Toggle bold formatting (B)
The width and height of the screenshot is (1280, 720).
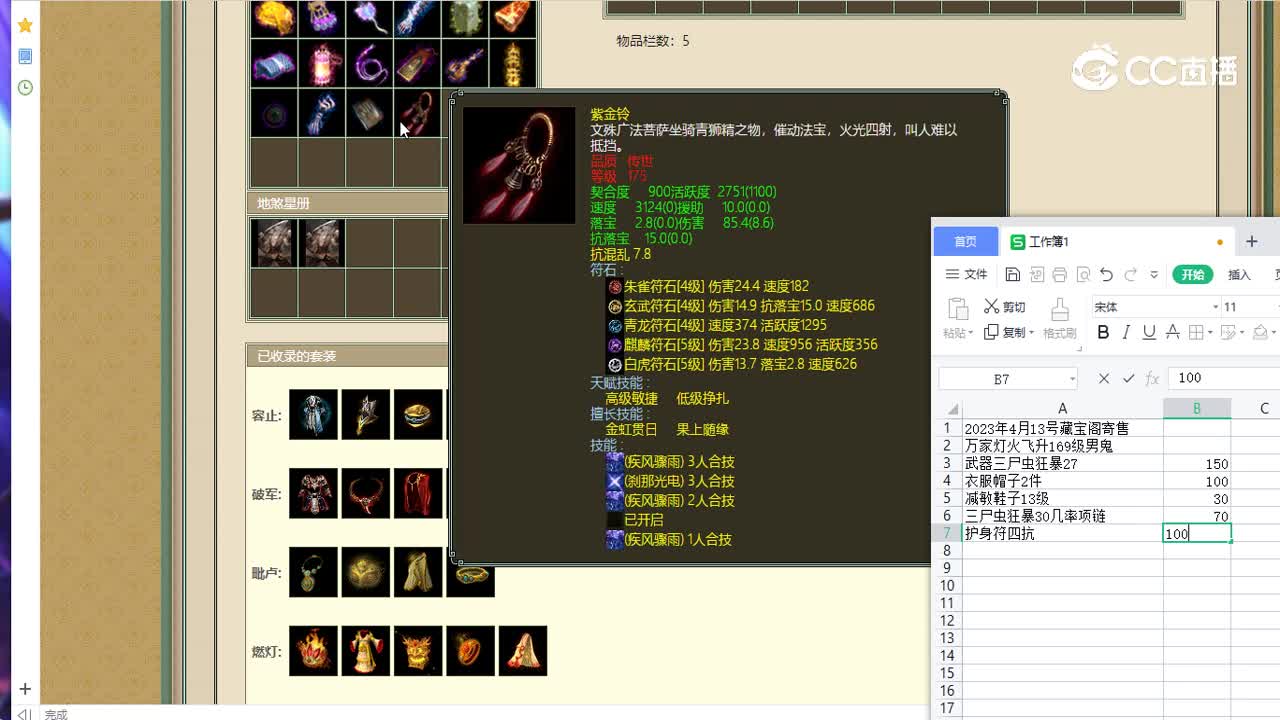[x=1103, y=332]
